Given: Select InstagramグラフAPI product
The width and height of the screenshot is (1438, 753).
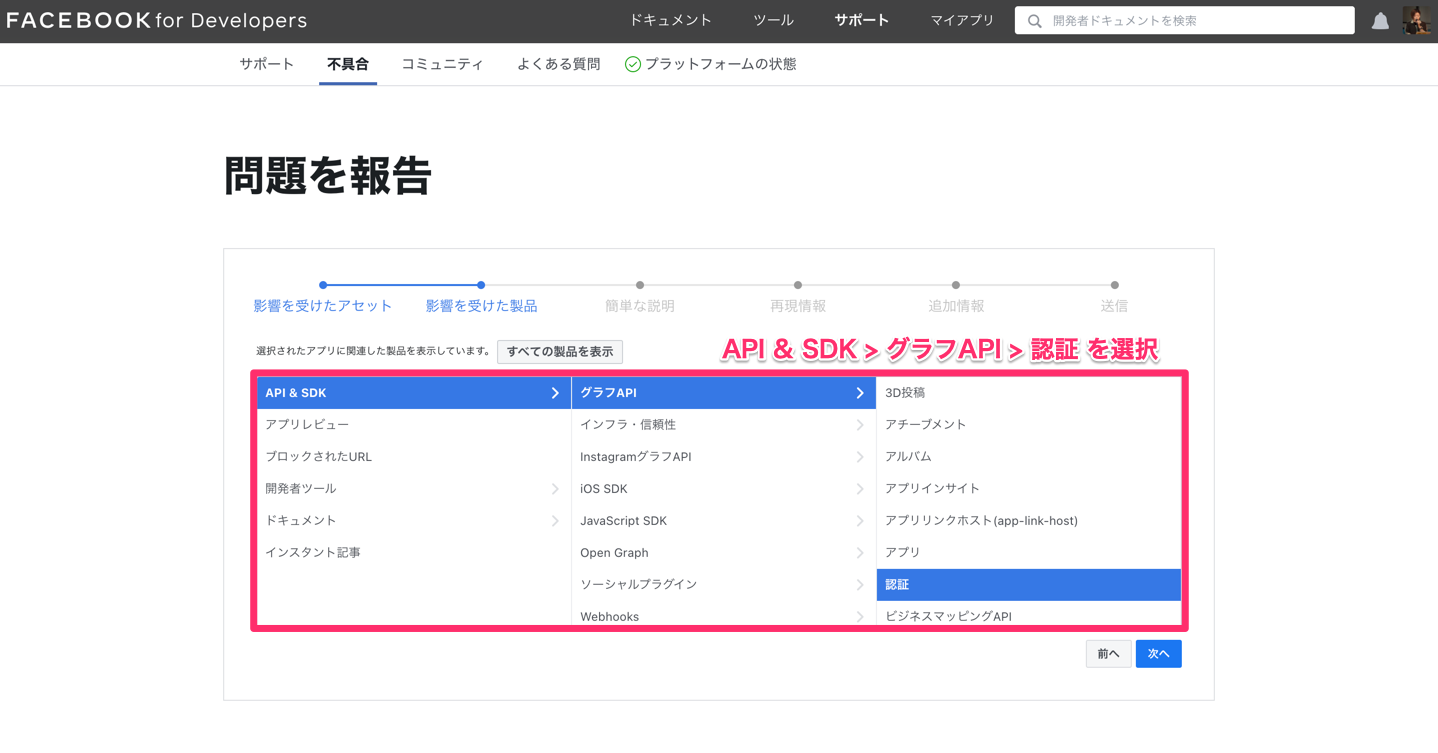Looking at the screenshot, I should (723, 457).
